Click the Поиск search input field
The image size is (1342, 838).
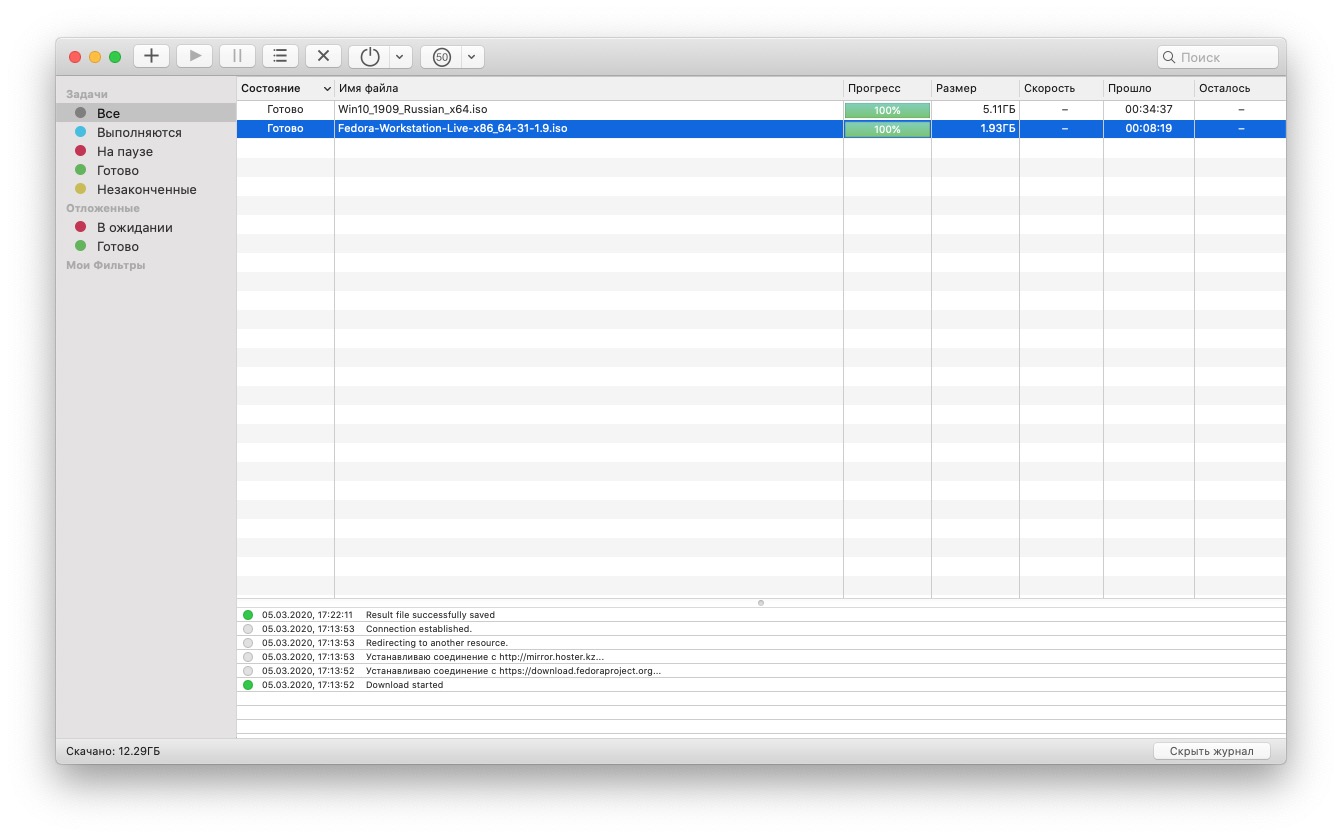[1226, 57]
